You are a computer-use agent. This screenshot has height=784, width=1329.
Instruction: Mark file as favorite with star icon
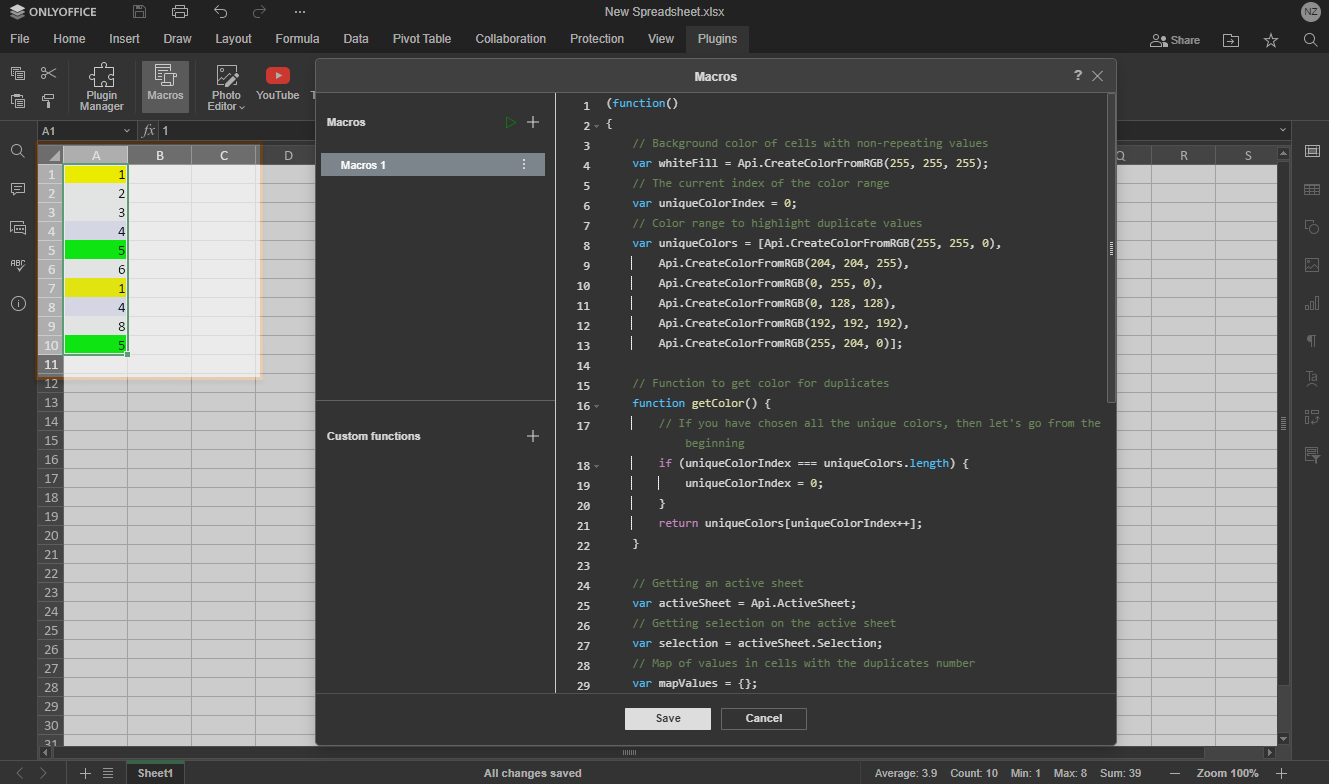(1271, 40)
